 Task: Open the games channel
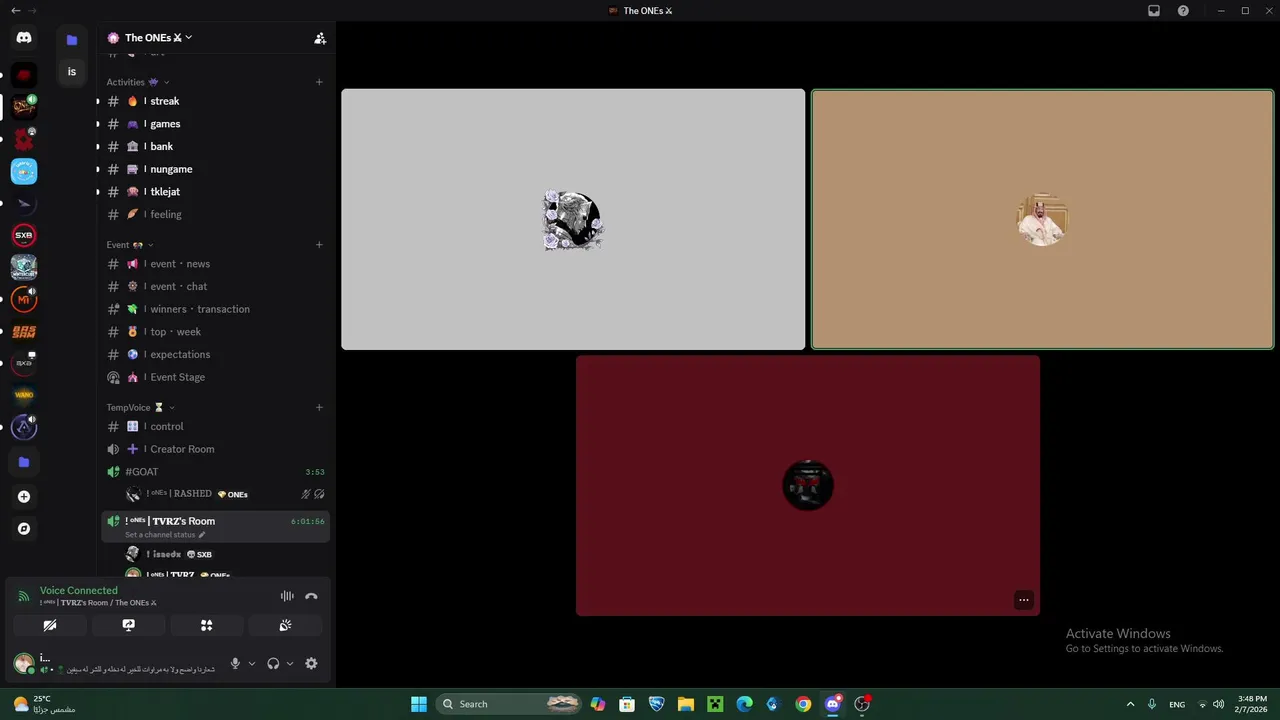215,124
